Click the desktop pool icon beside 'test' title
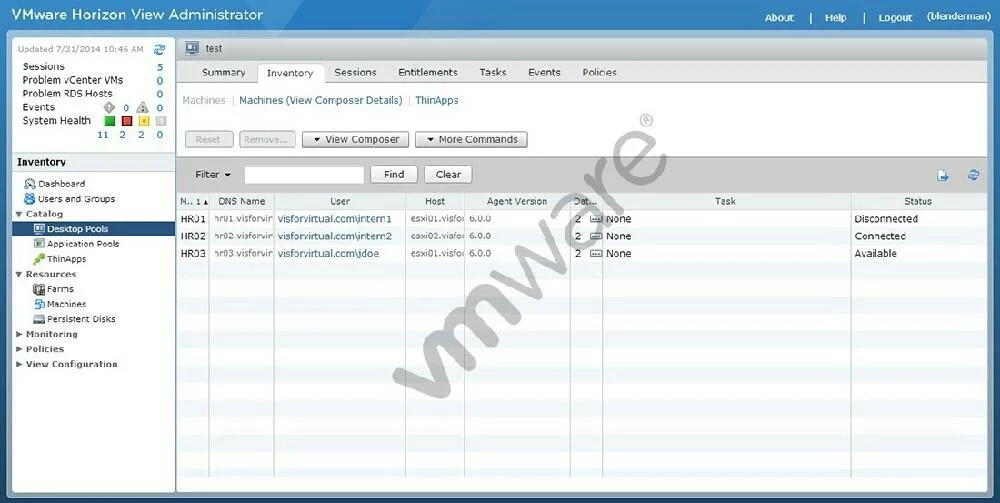 192,48
